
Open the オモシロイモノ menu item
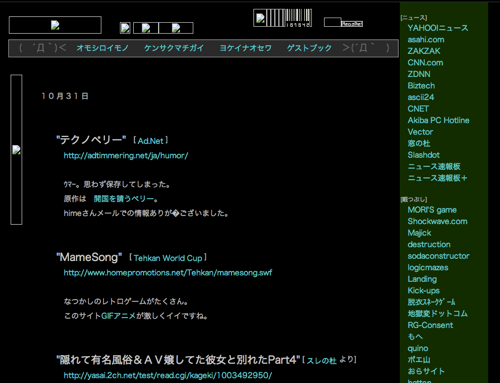102,48
